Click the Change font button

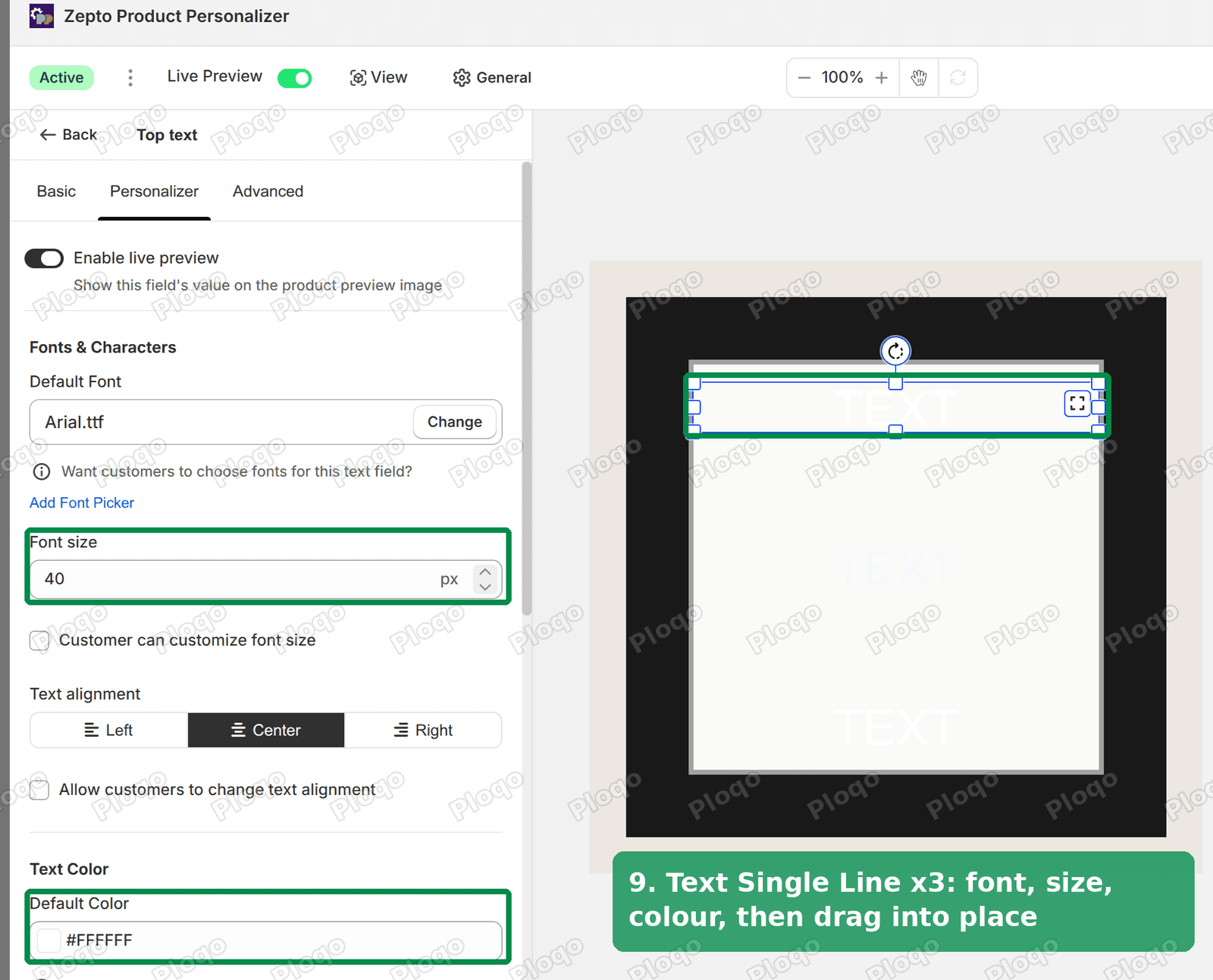tap(454, 422)
